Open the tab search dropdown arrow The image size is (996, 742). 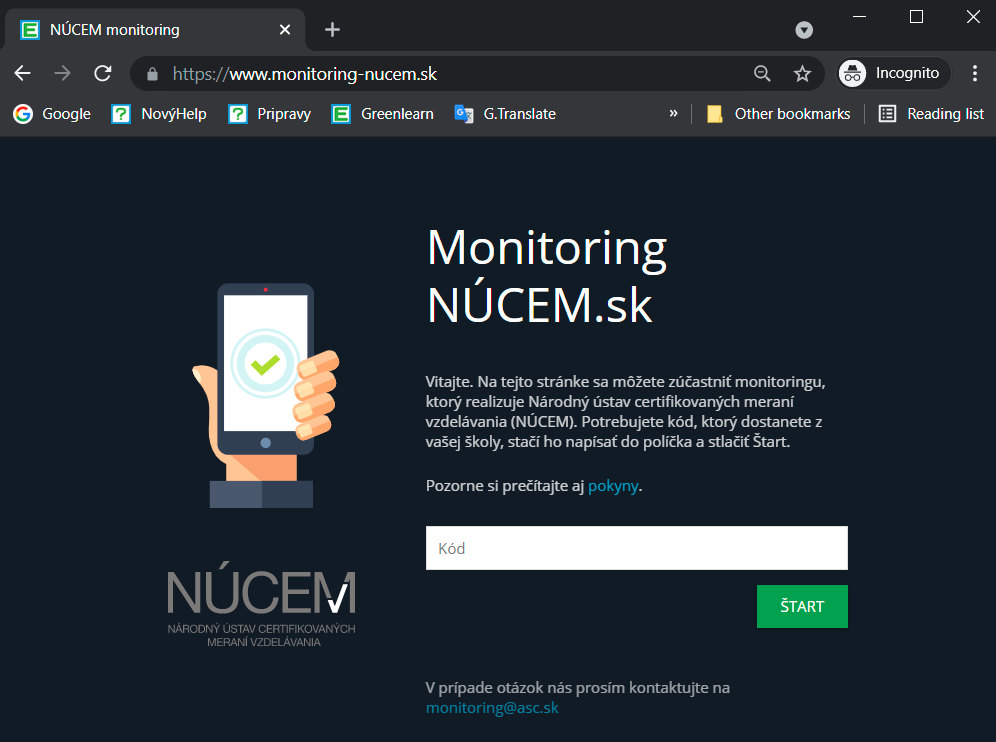(804, 30)
